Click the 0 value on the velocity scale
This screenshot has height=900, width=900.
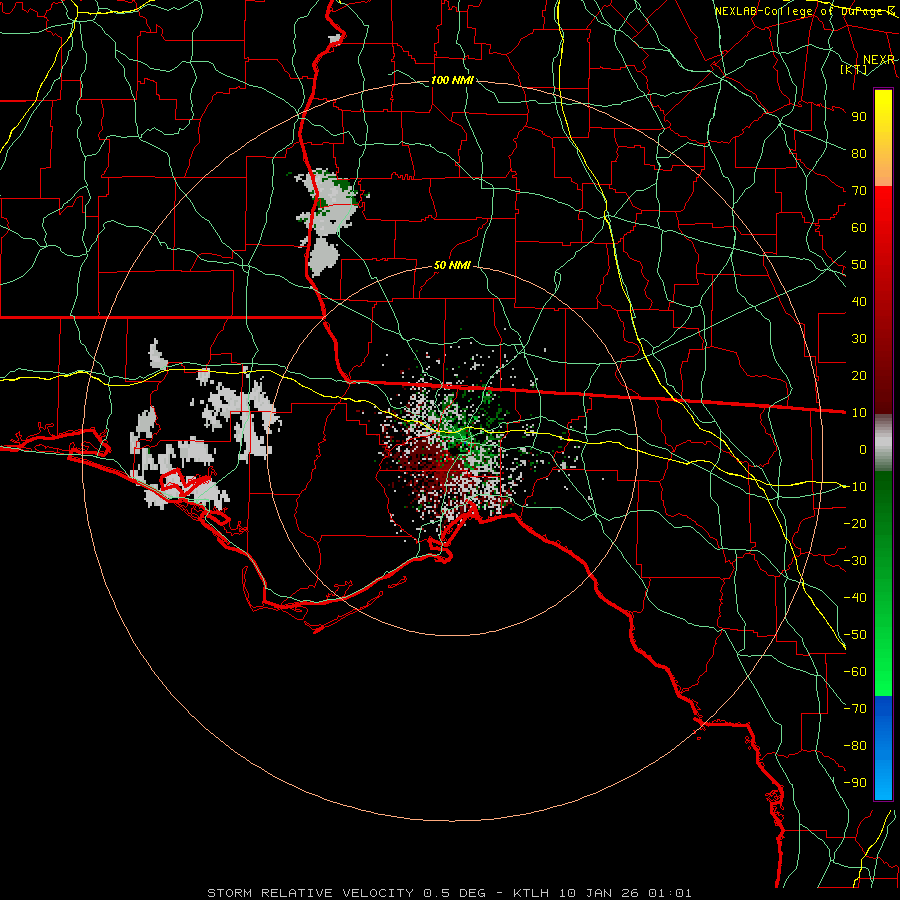pos(863,450)
